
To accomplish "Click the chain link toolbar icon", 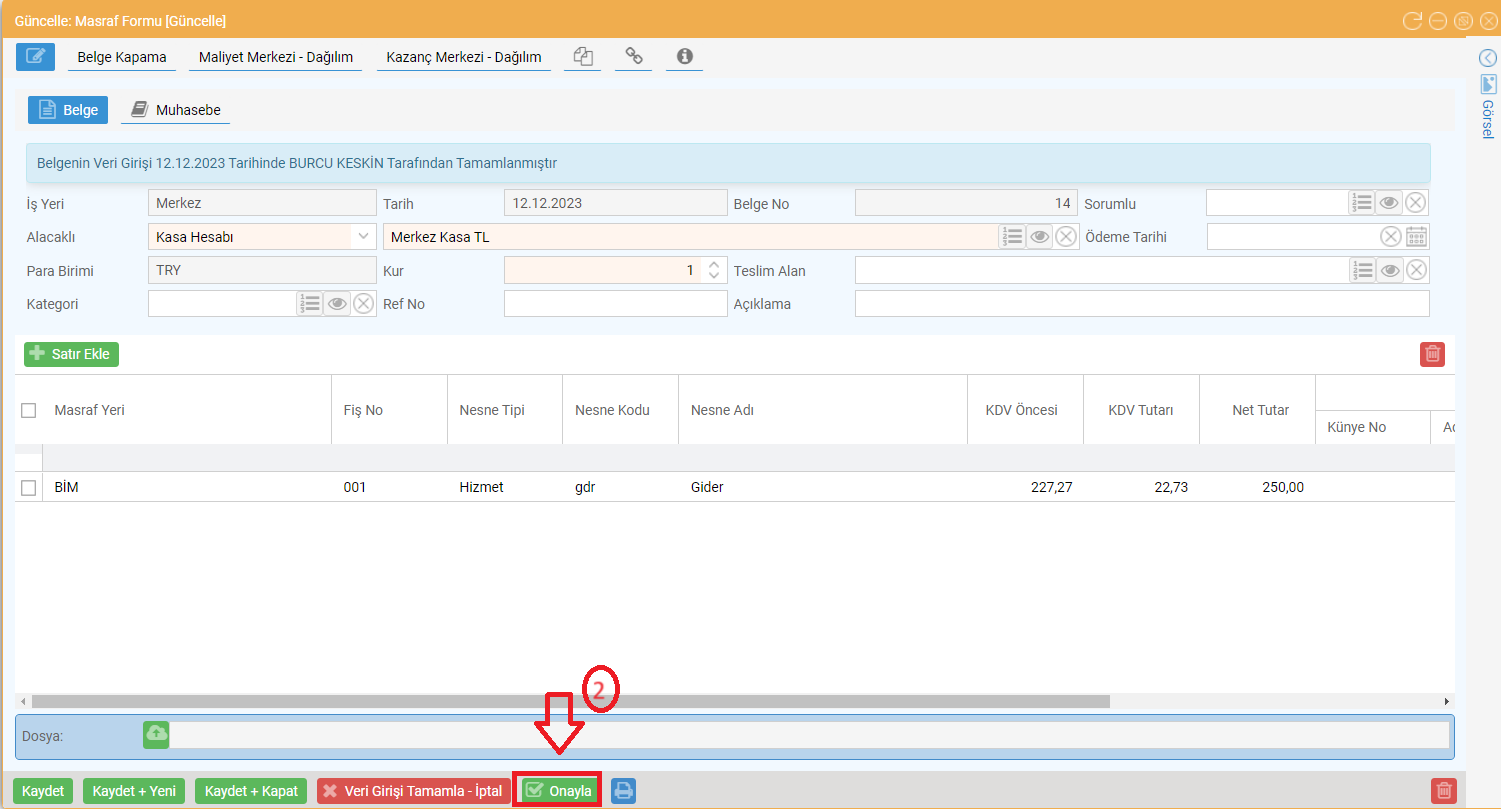I will [633, 57].
